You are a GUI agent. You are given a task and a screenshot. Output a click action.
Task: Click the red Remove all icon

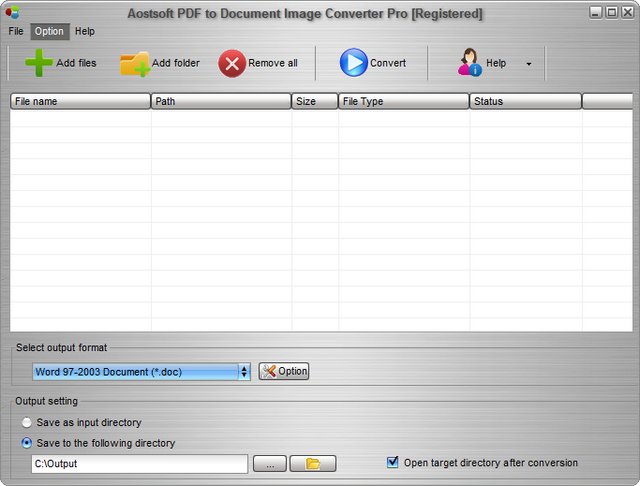click(x=231, y=63)
